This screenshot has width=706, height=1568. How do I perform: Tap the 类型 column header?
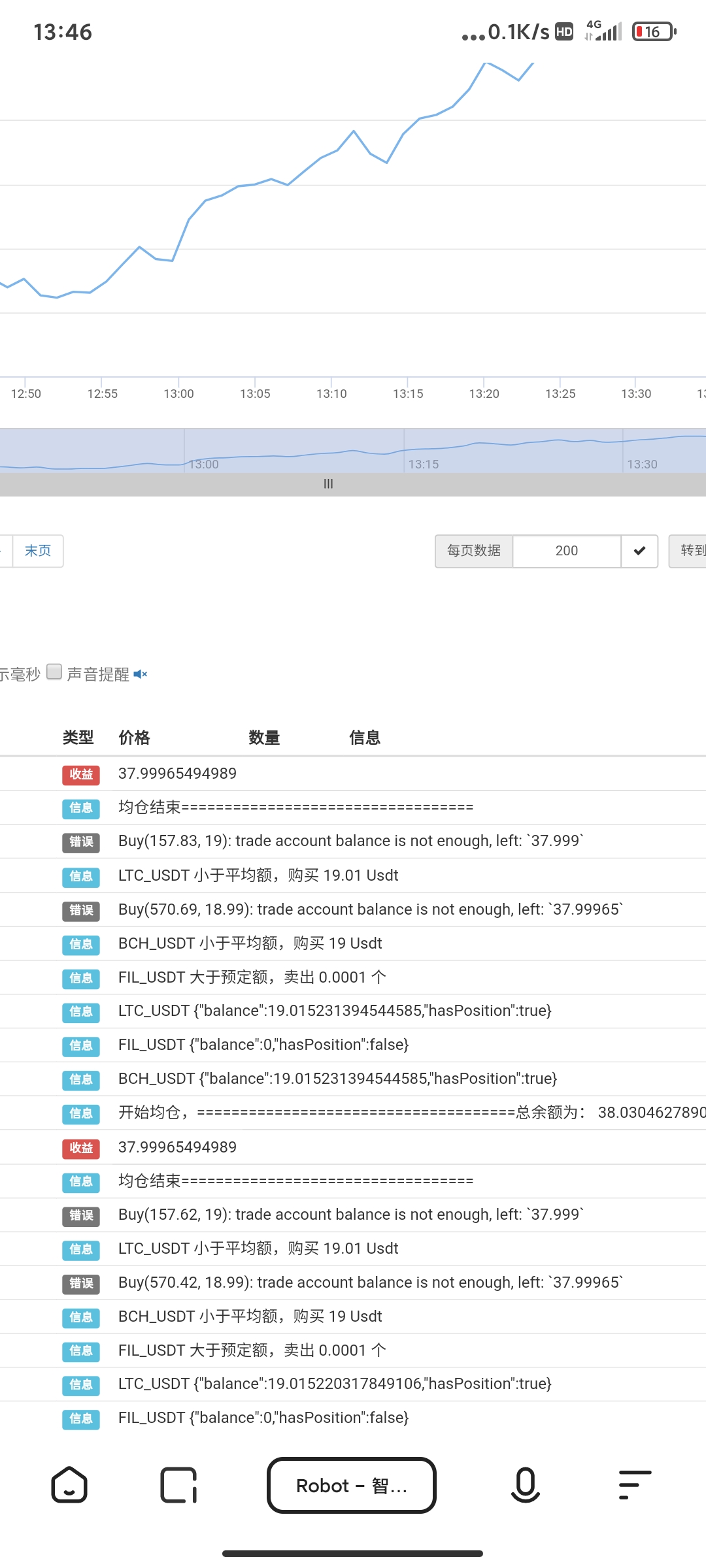pyautogui.click(x=78, y=738)
